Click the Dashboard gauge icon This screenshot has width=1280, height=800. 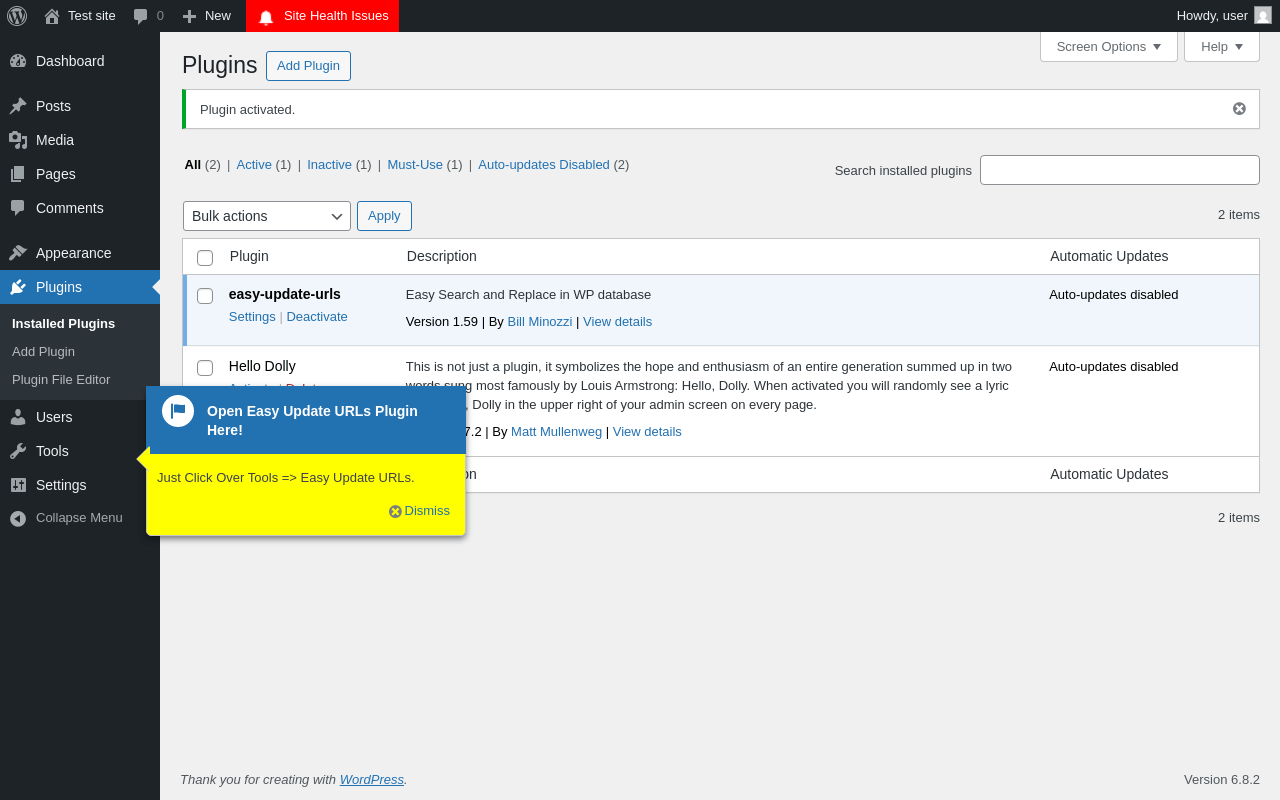click(18, 61)
